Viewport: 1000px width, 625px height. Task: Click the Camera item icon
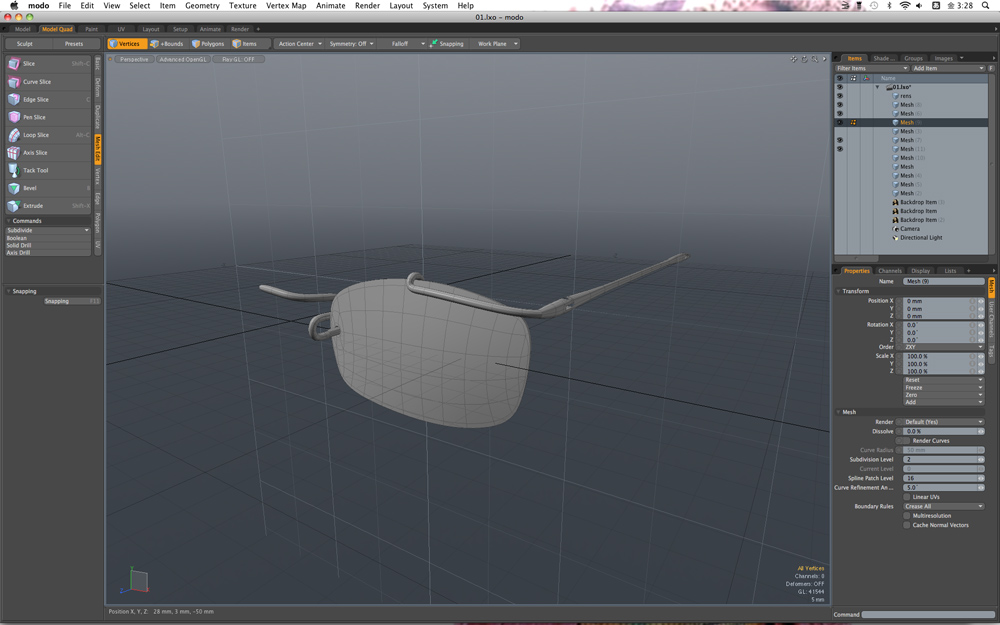tap(895, 228)
